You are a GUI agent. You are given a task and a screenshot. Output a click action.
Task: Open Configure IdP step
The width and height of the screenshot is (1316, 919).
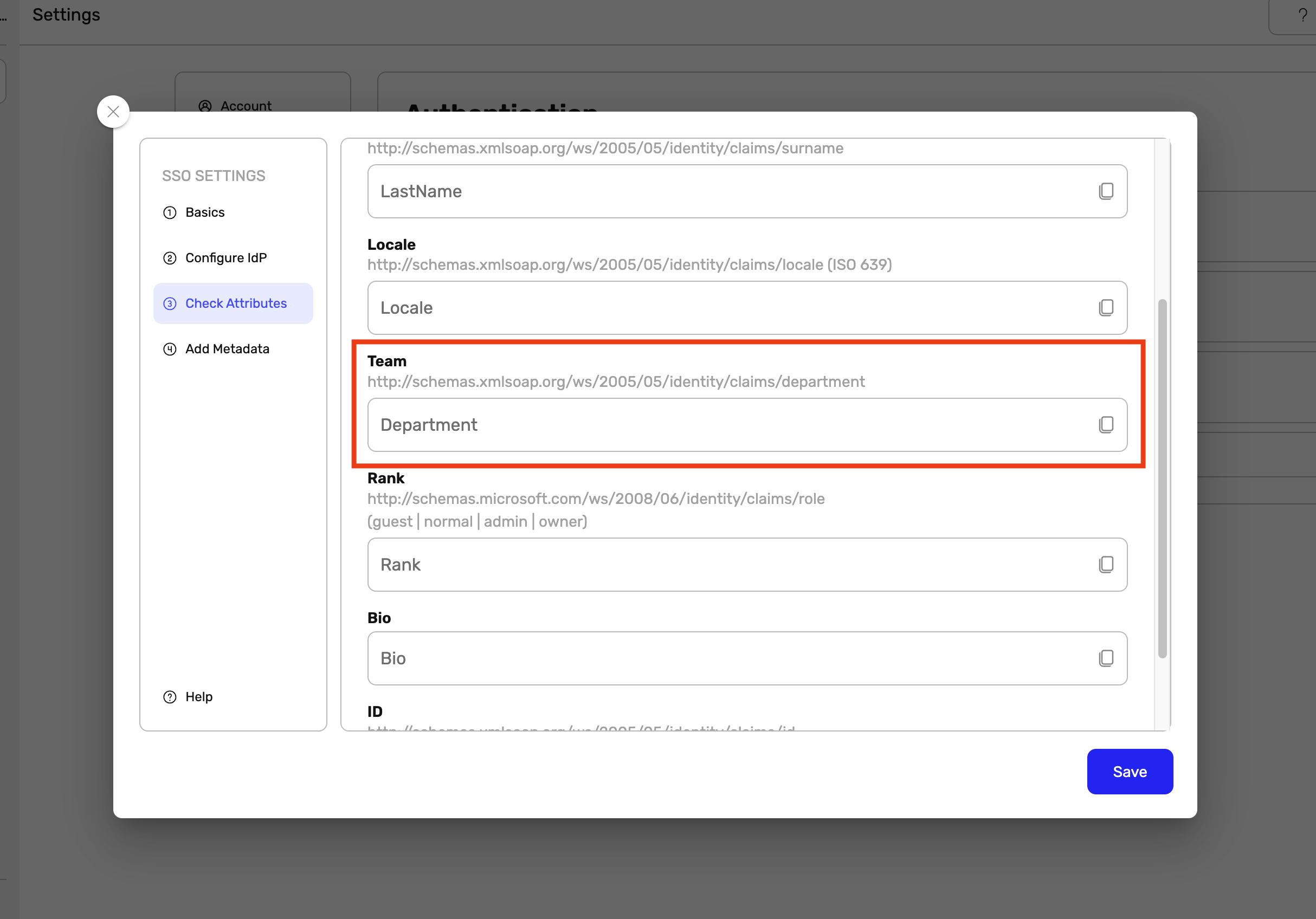click(225, 258)
